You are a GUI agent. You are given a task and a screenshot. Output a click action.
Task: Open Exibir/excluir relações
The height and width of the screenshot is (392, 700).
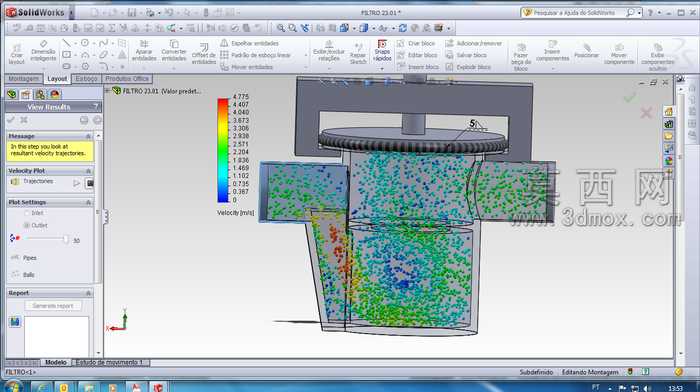329,51
